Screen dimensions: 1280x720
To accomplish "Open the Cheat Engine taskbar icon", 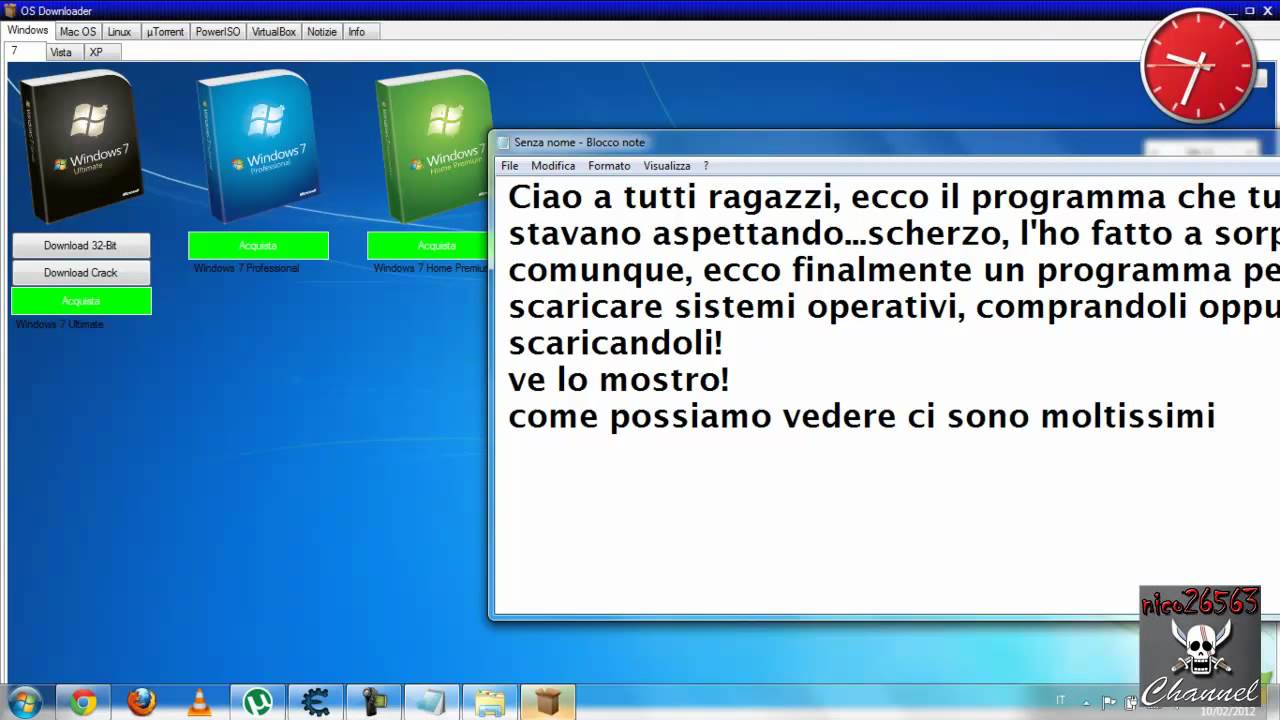I will [x=316, y=703].
